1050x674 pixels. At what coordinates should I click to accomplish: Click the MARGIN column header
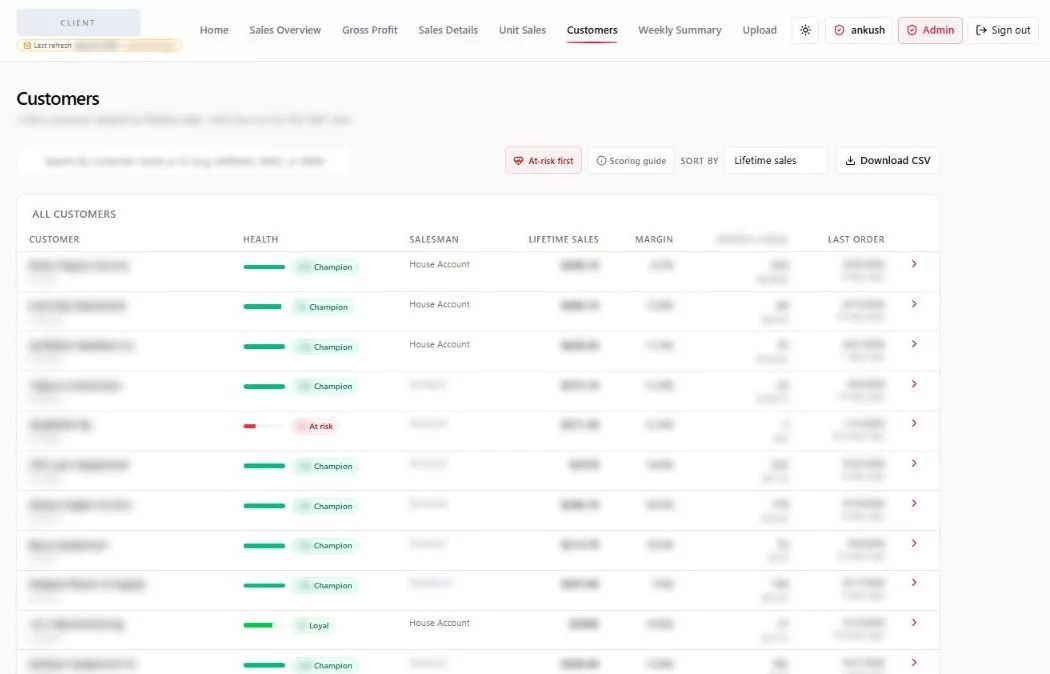click(x=654, y=239)
